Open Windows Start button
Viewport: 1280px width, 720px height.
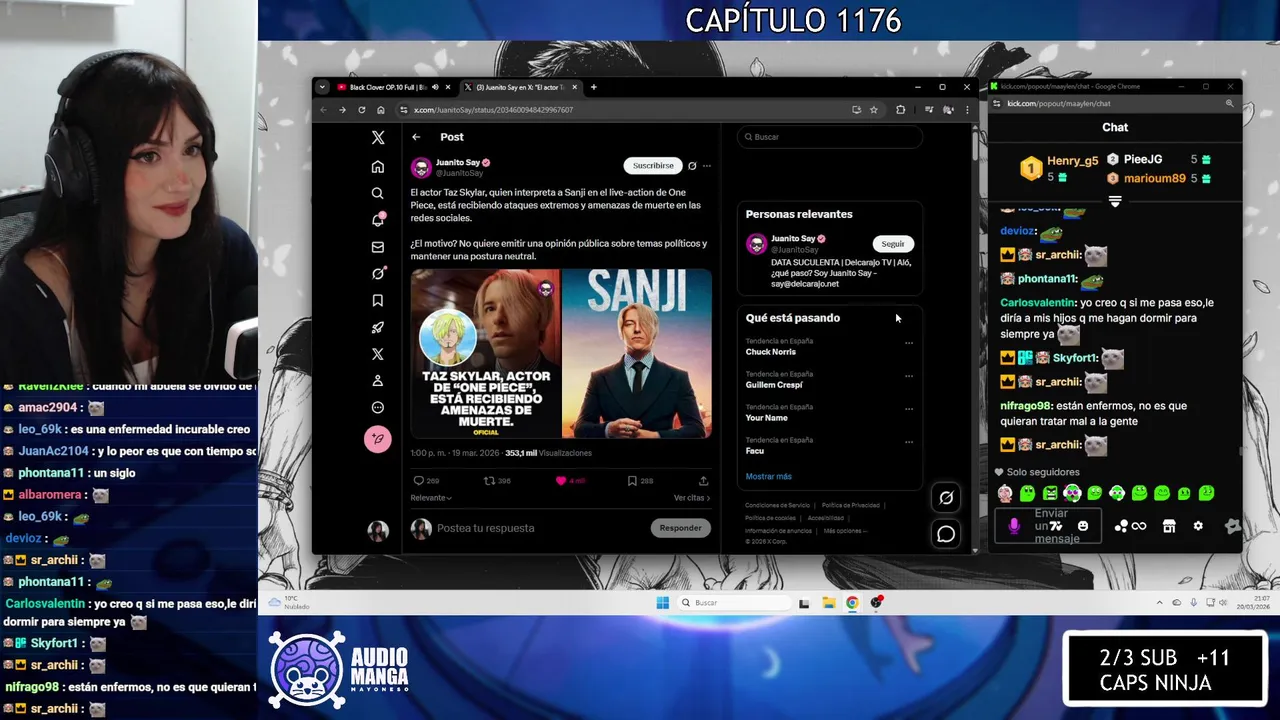tap(662, 603)
